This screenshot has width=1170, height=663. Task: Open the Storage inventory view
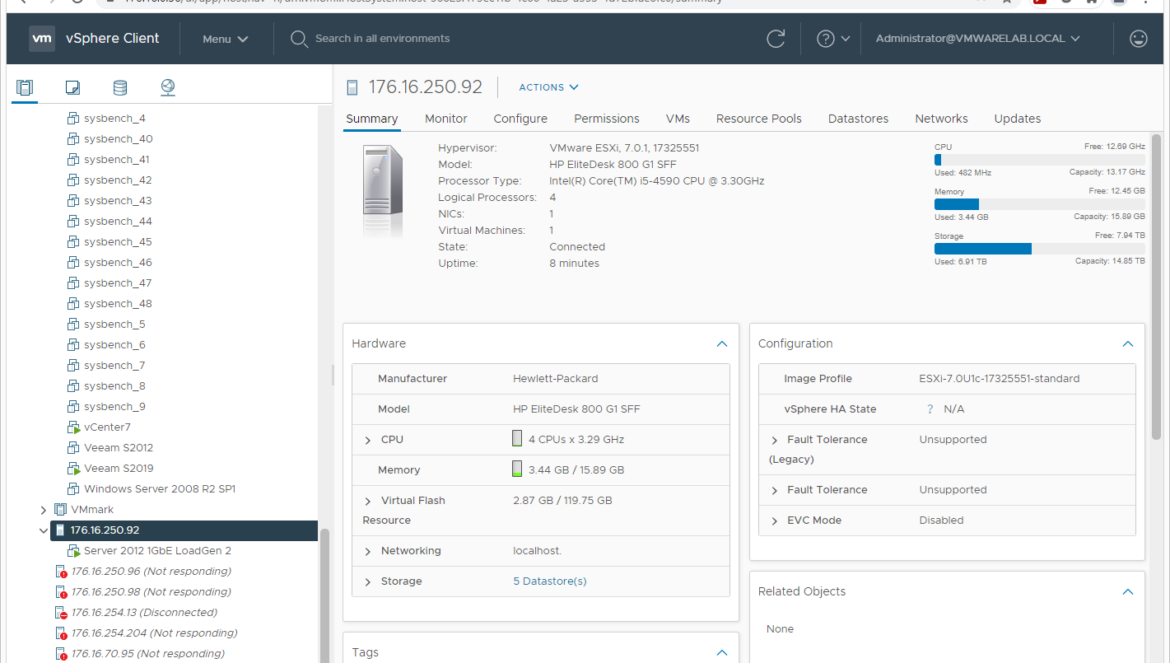[119, 87]
